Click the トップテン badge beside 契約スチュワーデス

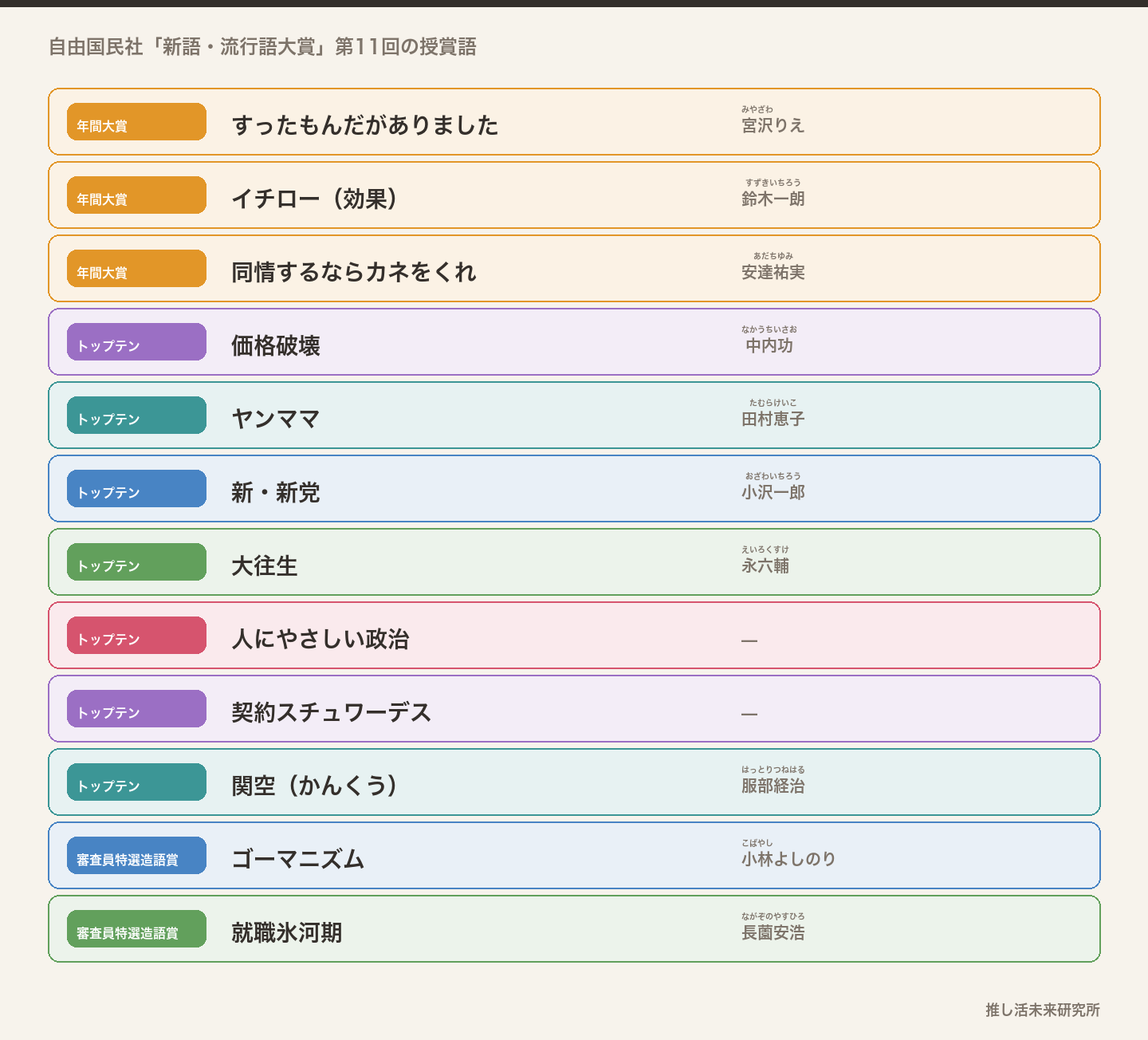click(136, 709)
